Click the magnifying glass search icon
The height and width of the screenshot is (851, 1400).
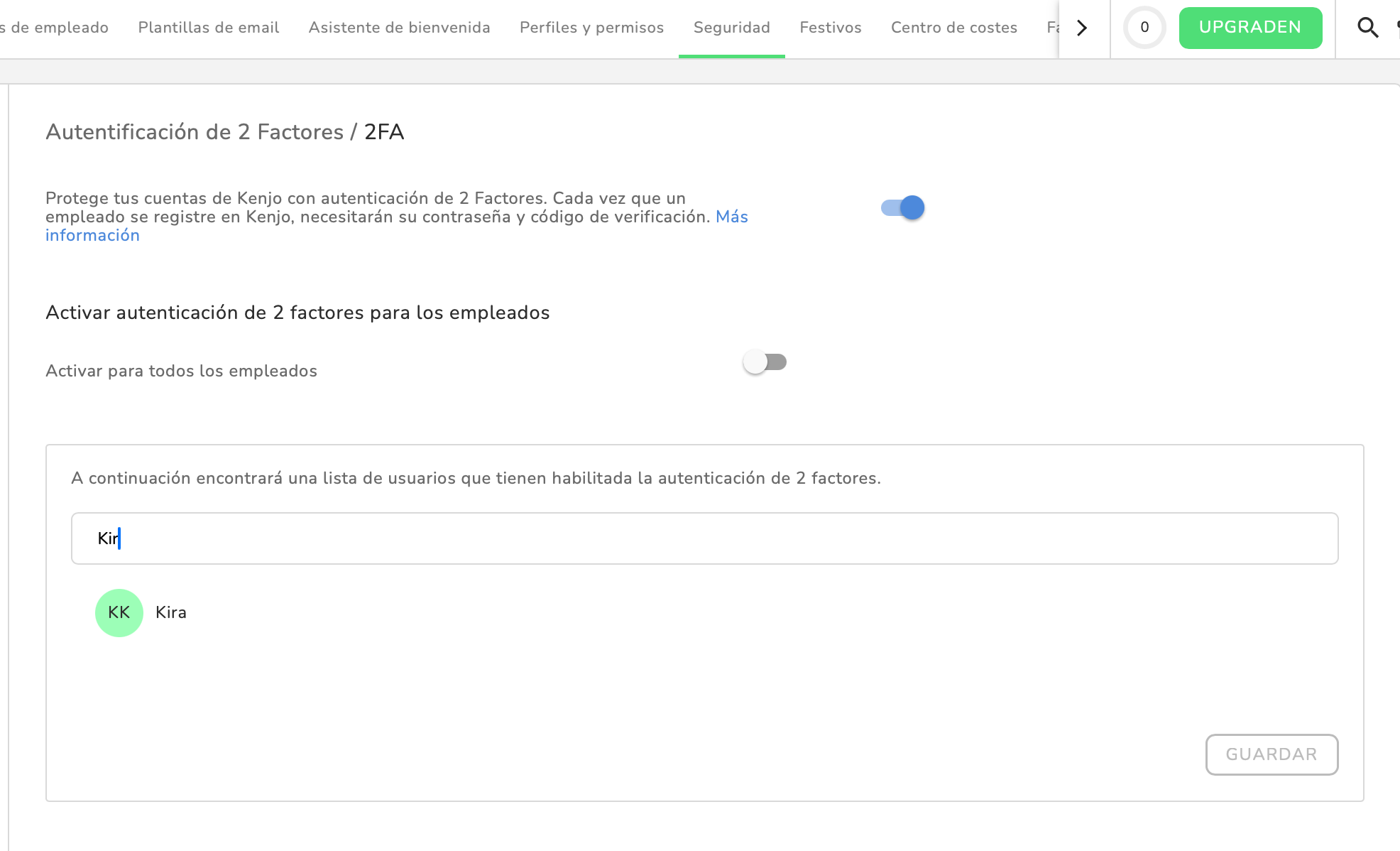point(1367,28)
